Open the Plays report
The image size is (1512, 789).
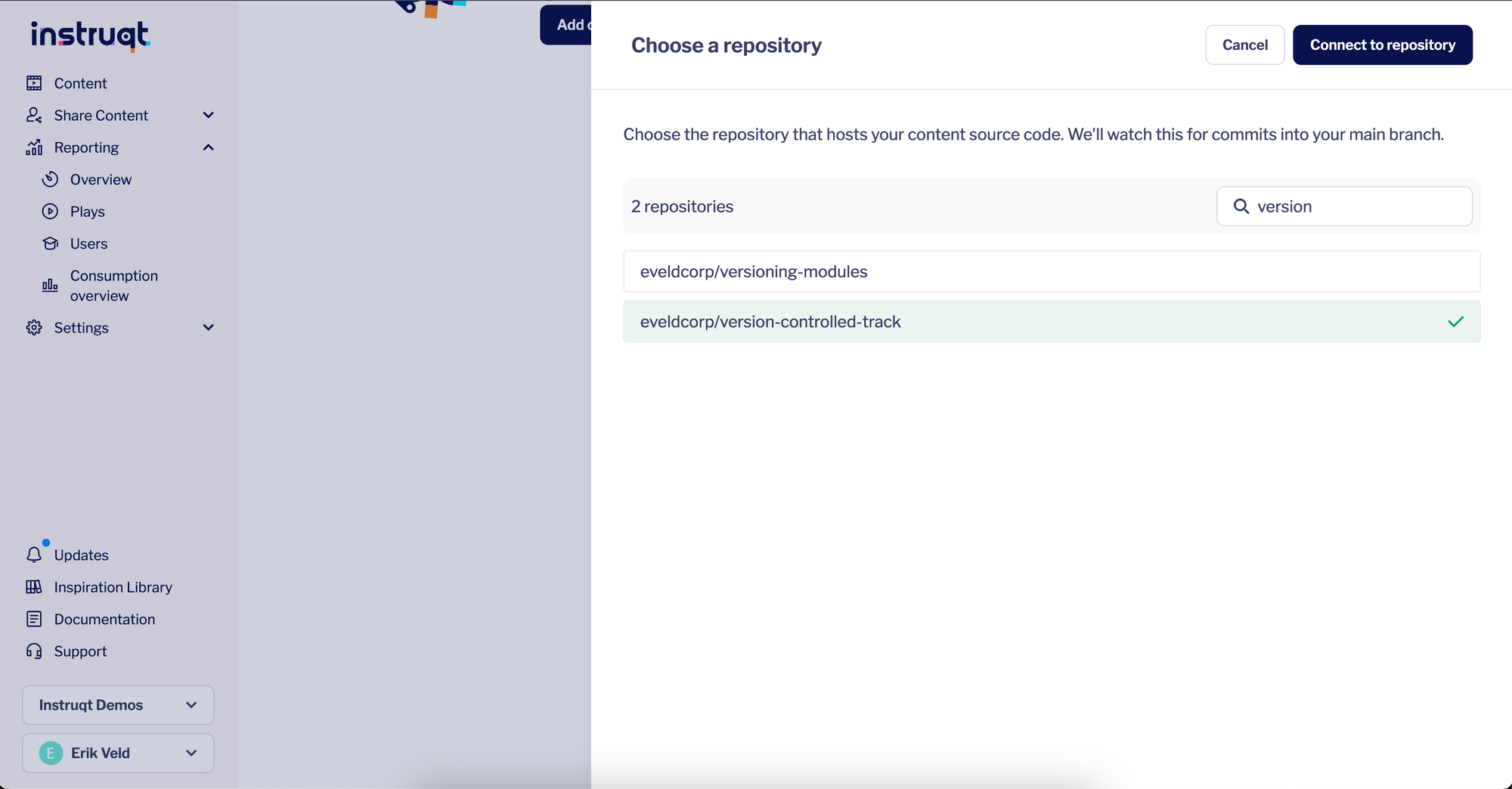pos(88,212)
